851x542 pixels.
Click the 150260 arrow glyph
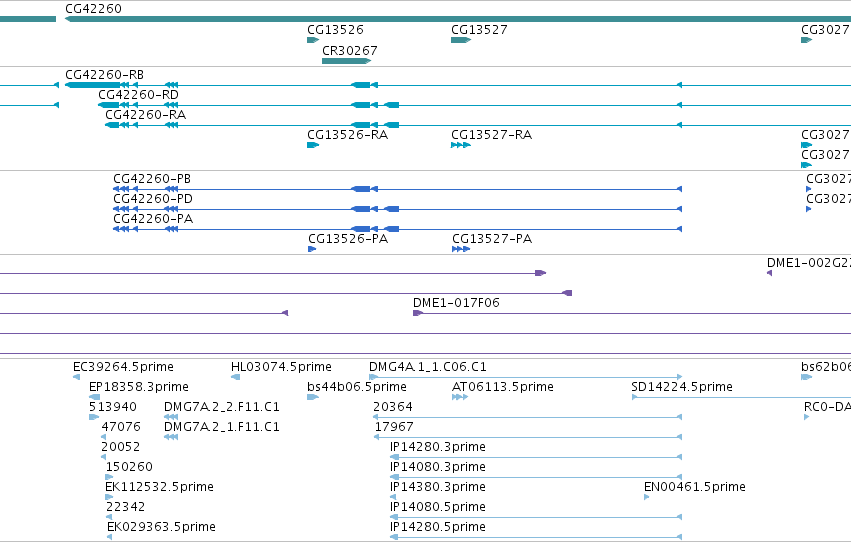click(109, 477)
